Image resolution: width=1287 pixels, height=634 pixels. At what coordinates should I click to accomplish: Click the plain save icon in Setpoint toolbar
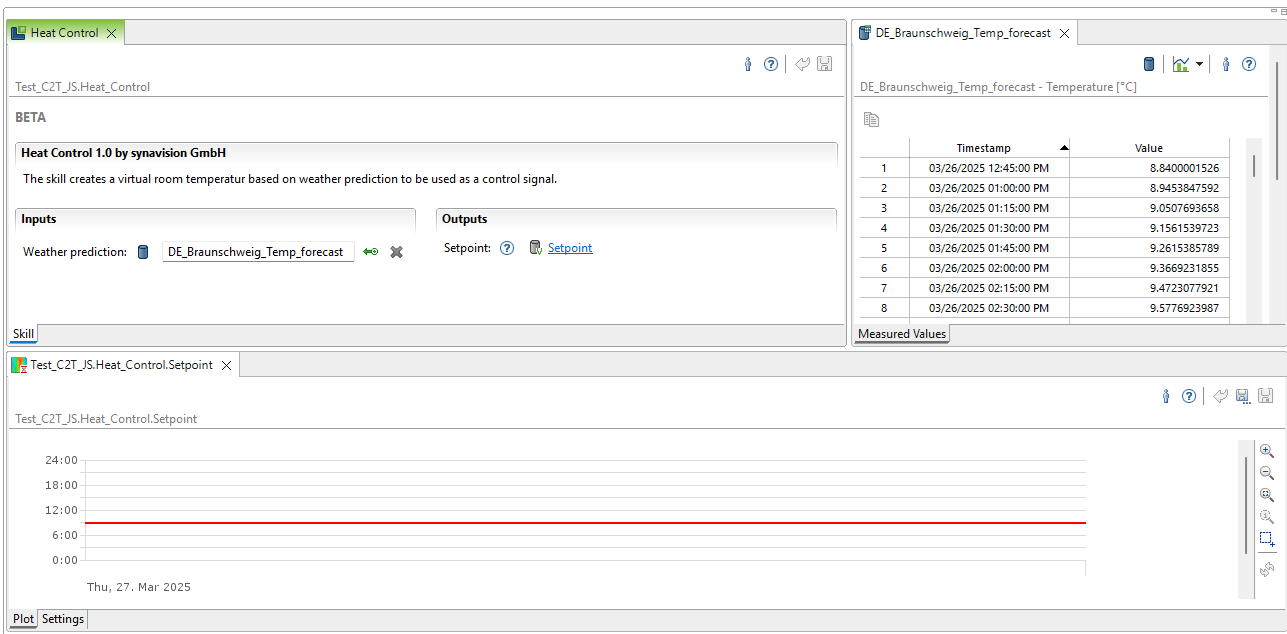point(1265,396)
